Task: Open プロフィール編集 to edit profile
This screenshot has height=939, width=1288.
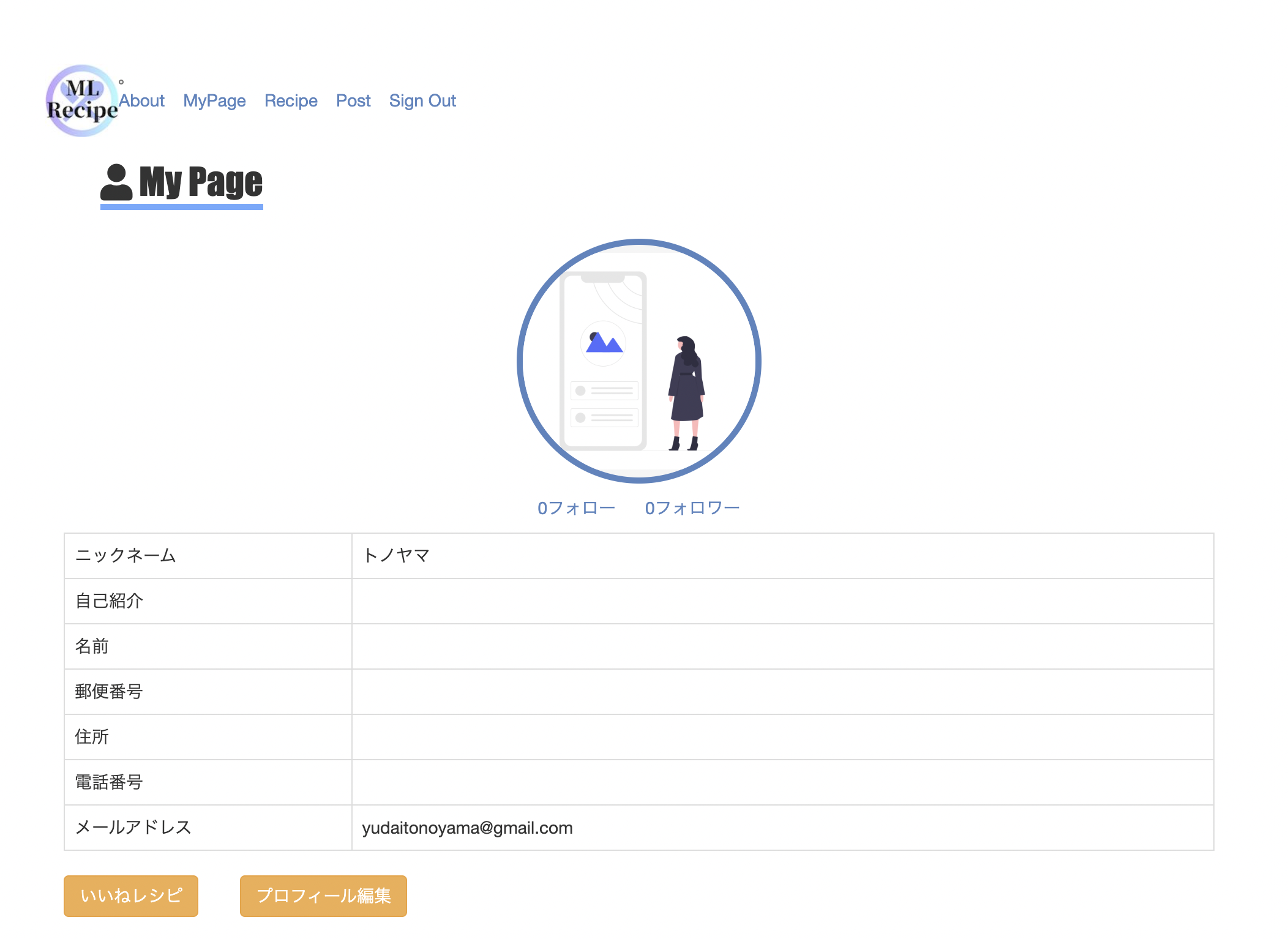Action: coord(323,896)
